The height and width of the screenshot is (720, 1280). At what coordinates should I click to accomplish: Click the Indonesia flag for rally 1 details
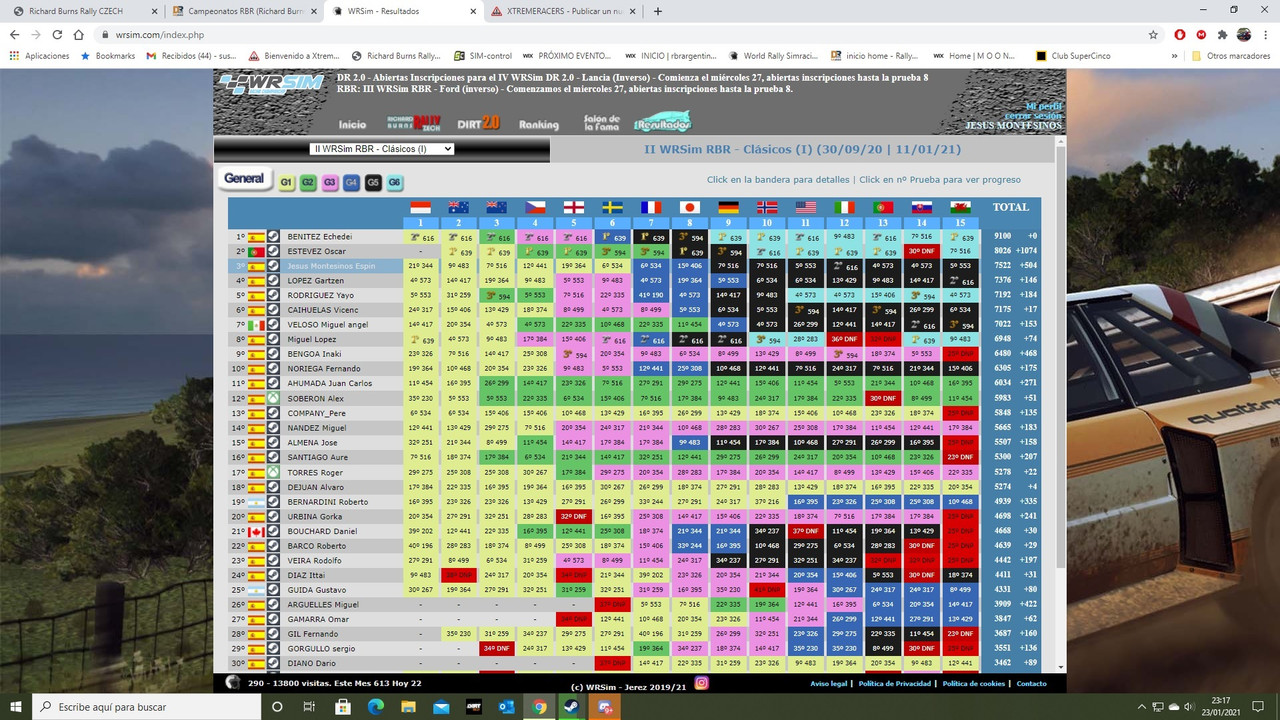tap(421, 207)
